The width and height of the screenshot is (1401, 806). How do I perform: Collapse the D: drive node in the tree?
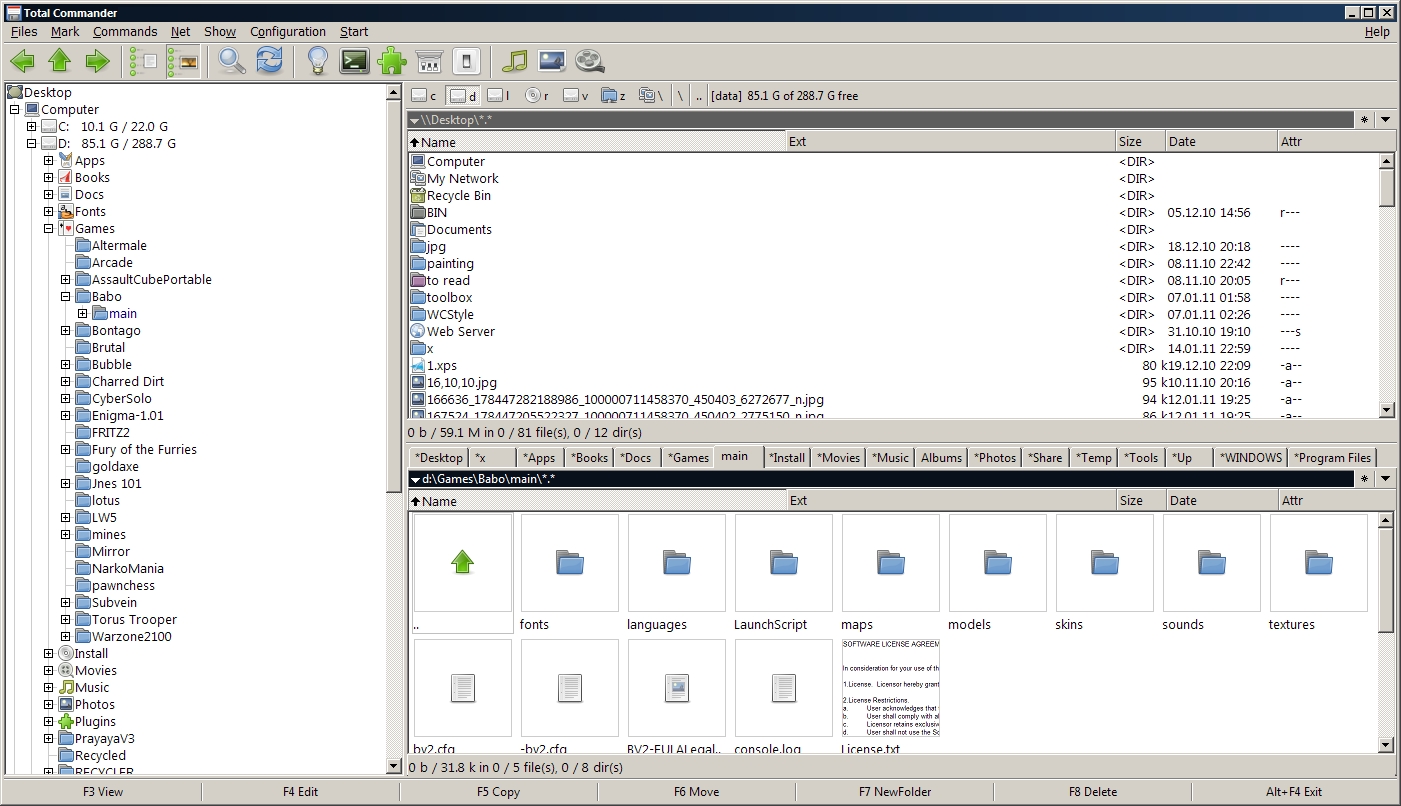click(x=32, y=144)
